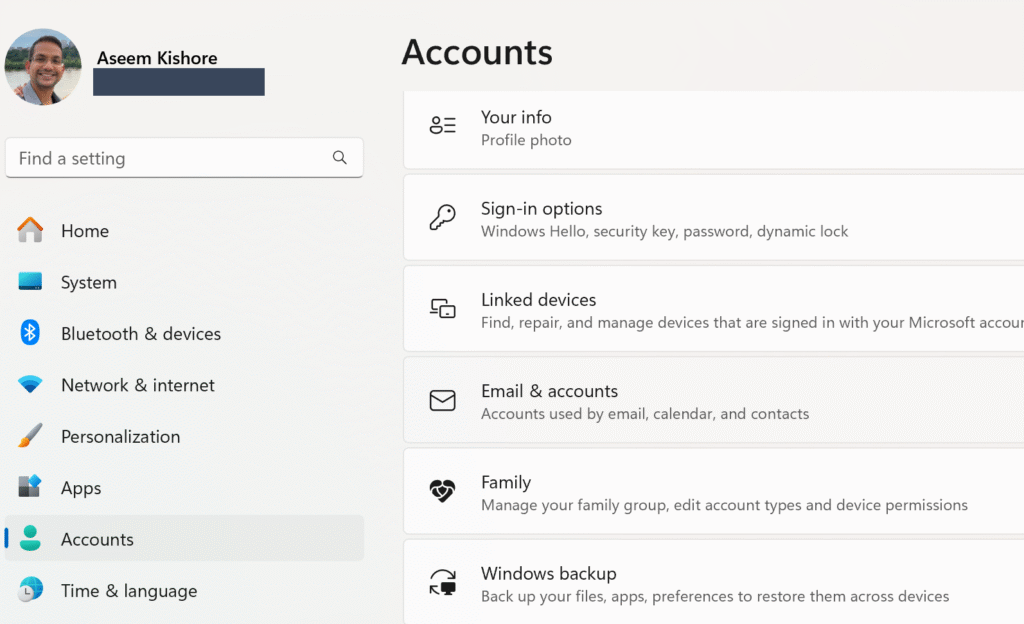This screenshot has width=1024, height=624.
Task: Go to the Home label in the sidebar
Action: [x=85, y=231]
